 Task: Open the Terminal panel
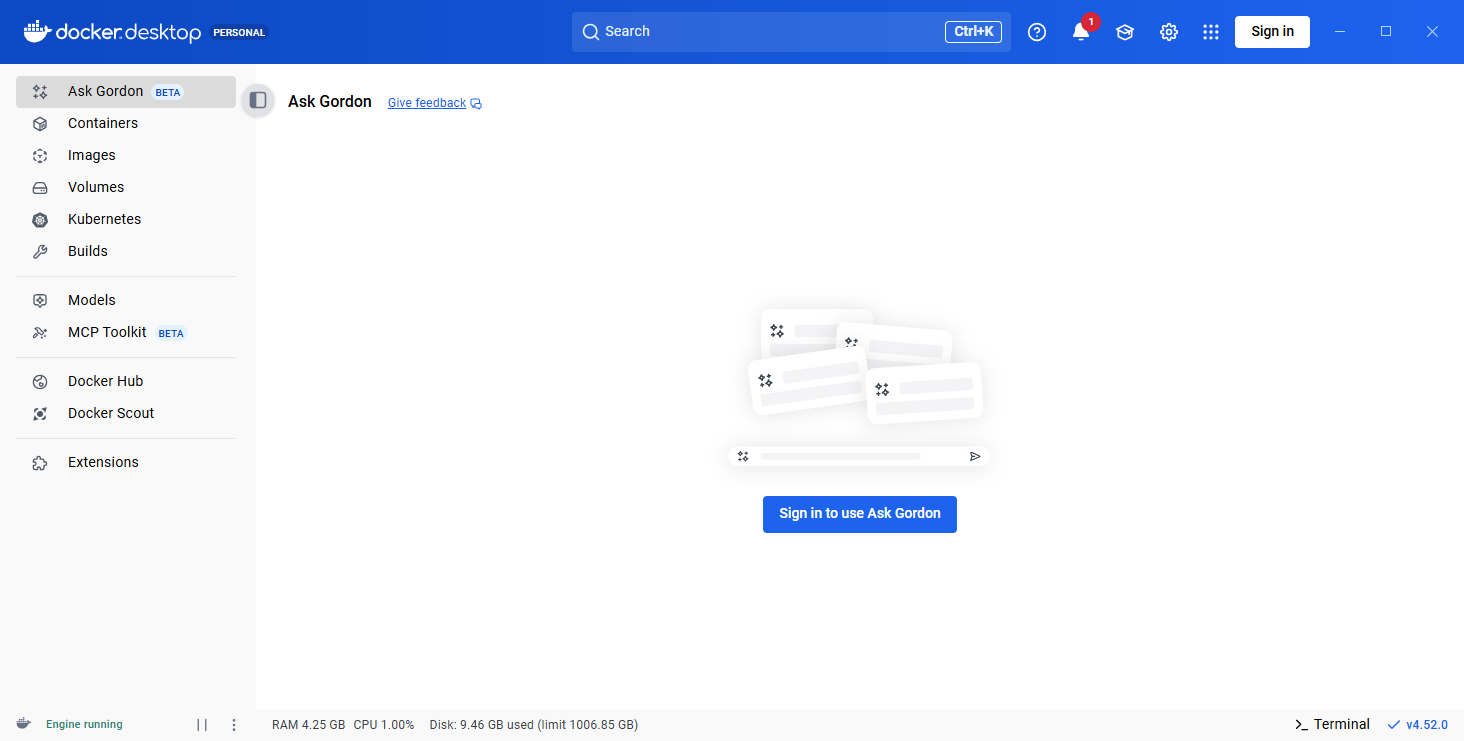coord(1332,725)
